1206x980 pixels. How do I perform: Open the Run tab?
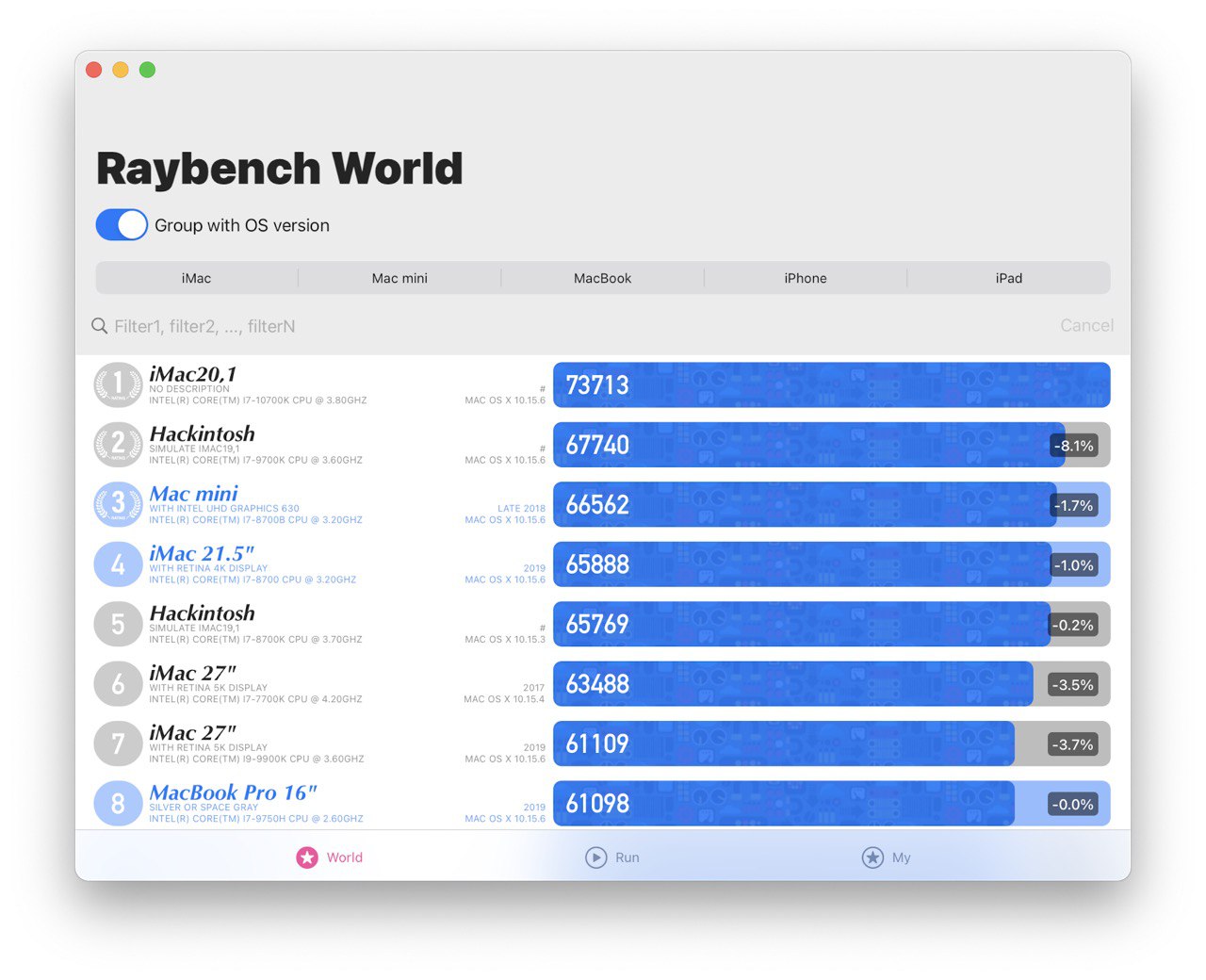coord(612,857)
